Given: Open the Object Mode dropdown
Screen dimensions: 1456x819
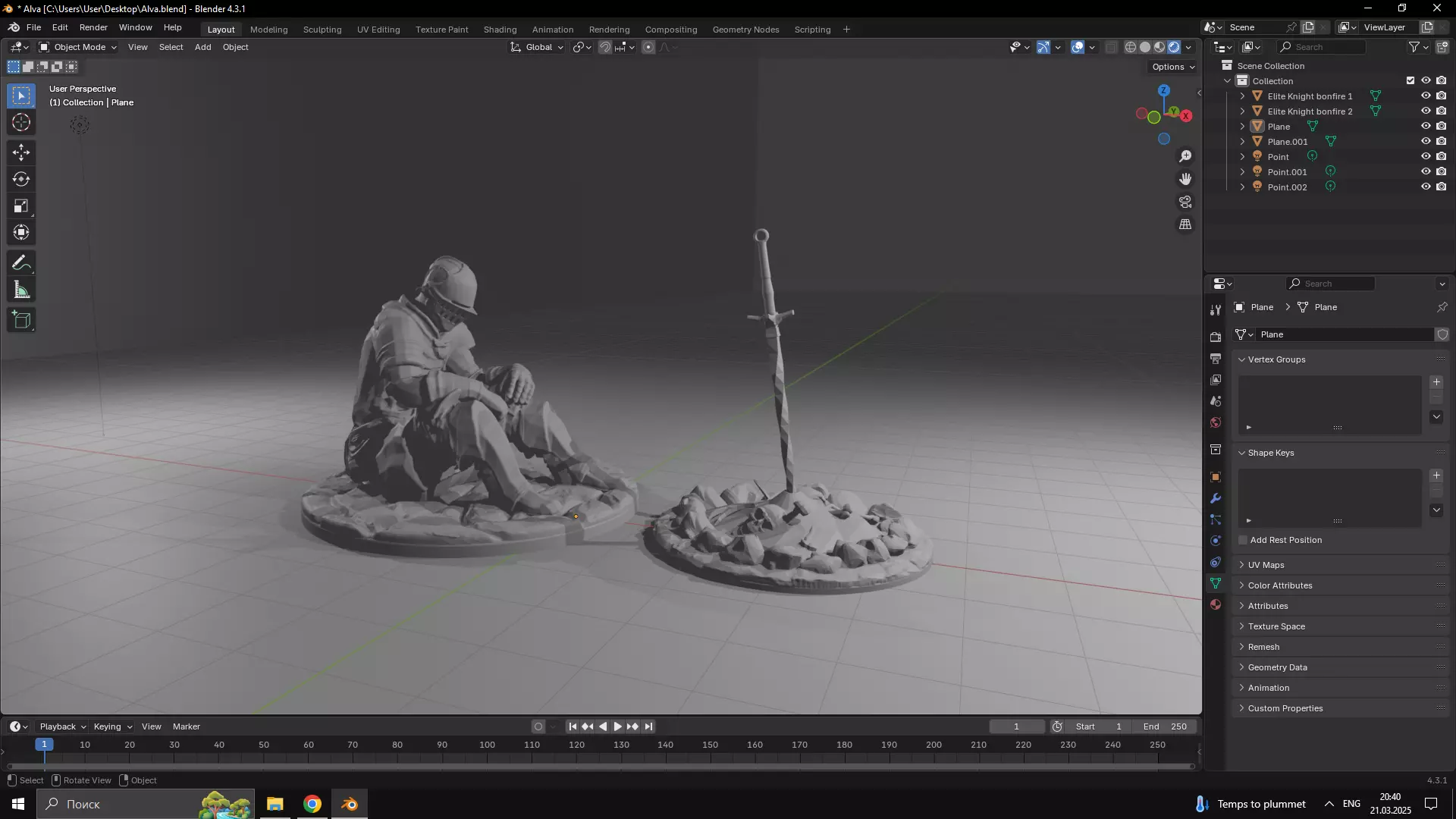Looking at the screenshot, I should pos(78,47).
